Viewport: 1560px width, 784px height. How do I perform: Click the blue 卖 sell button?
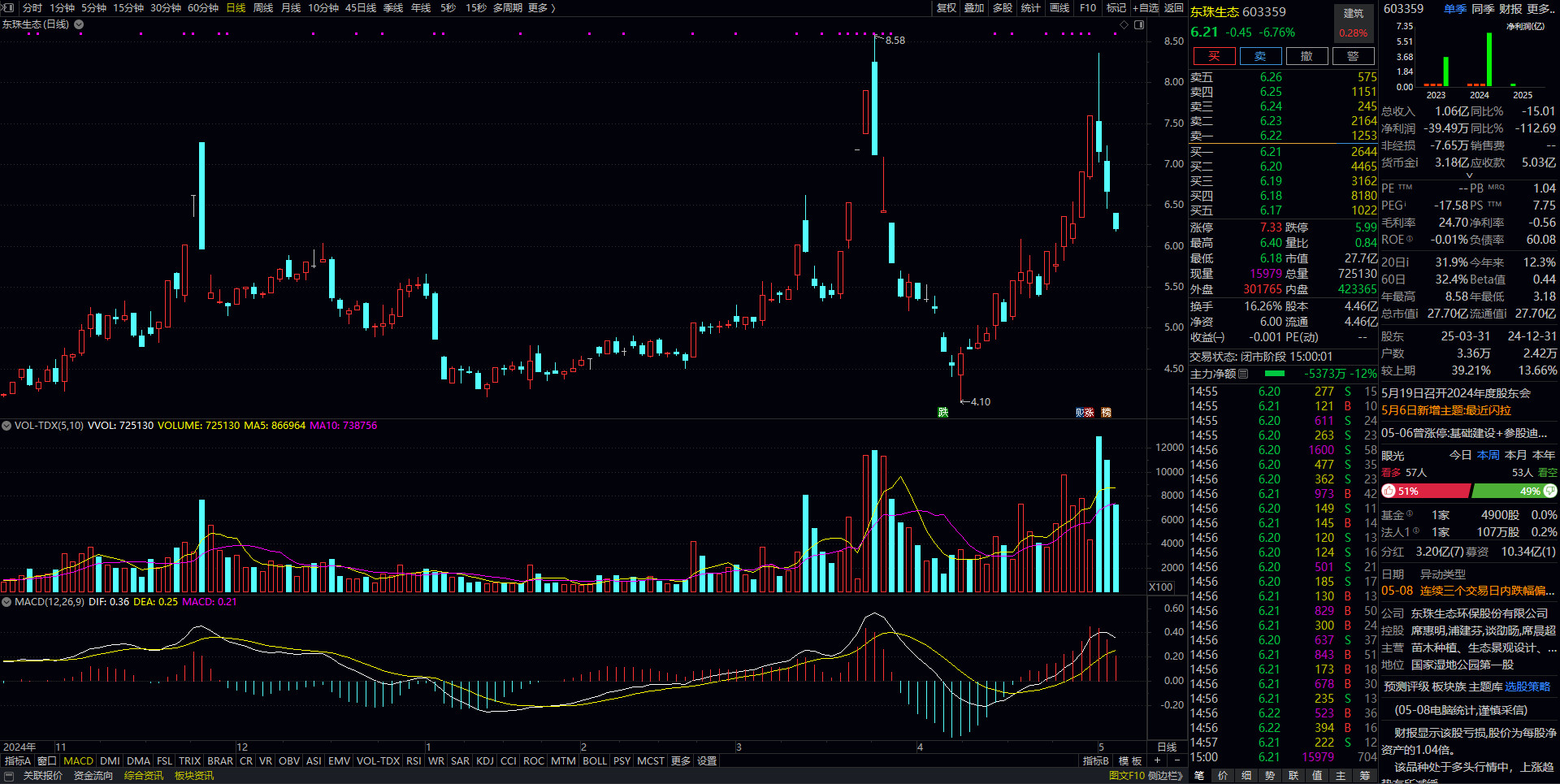1260,56
